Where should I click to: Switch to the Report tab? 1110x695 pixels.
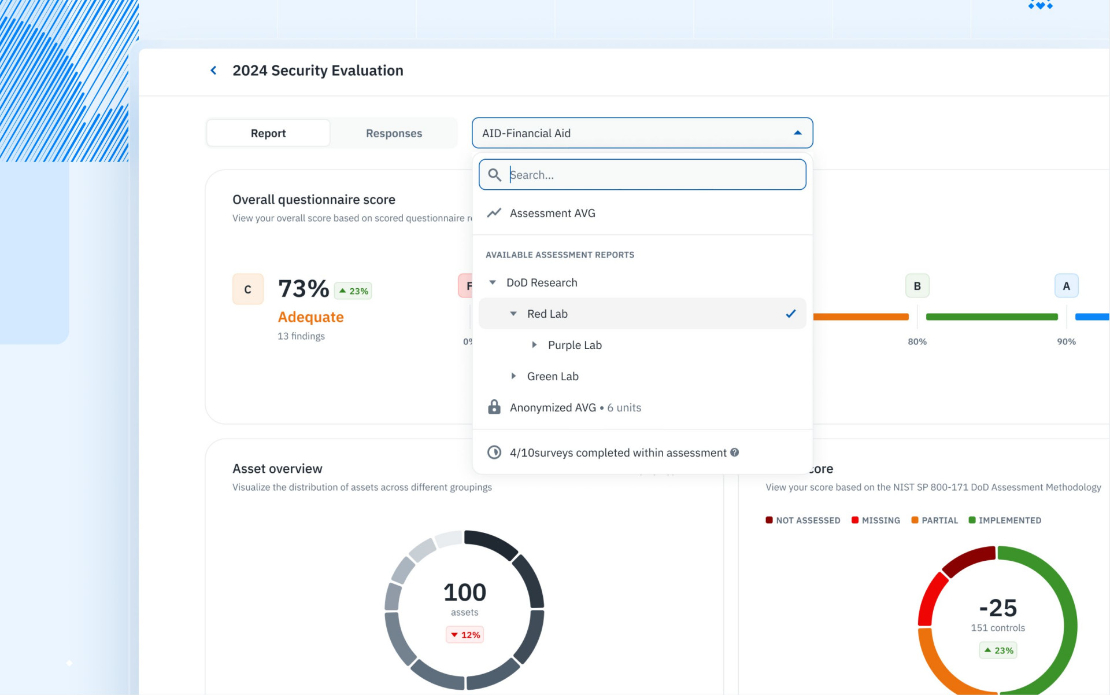(x=268, y=133)
